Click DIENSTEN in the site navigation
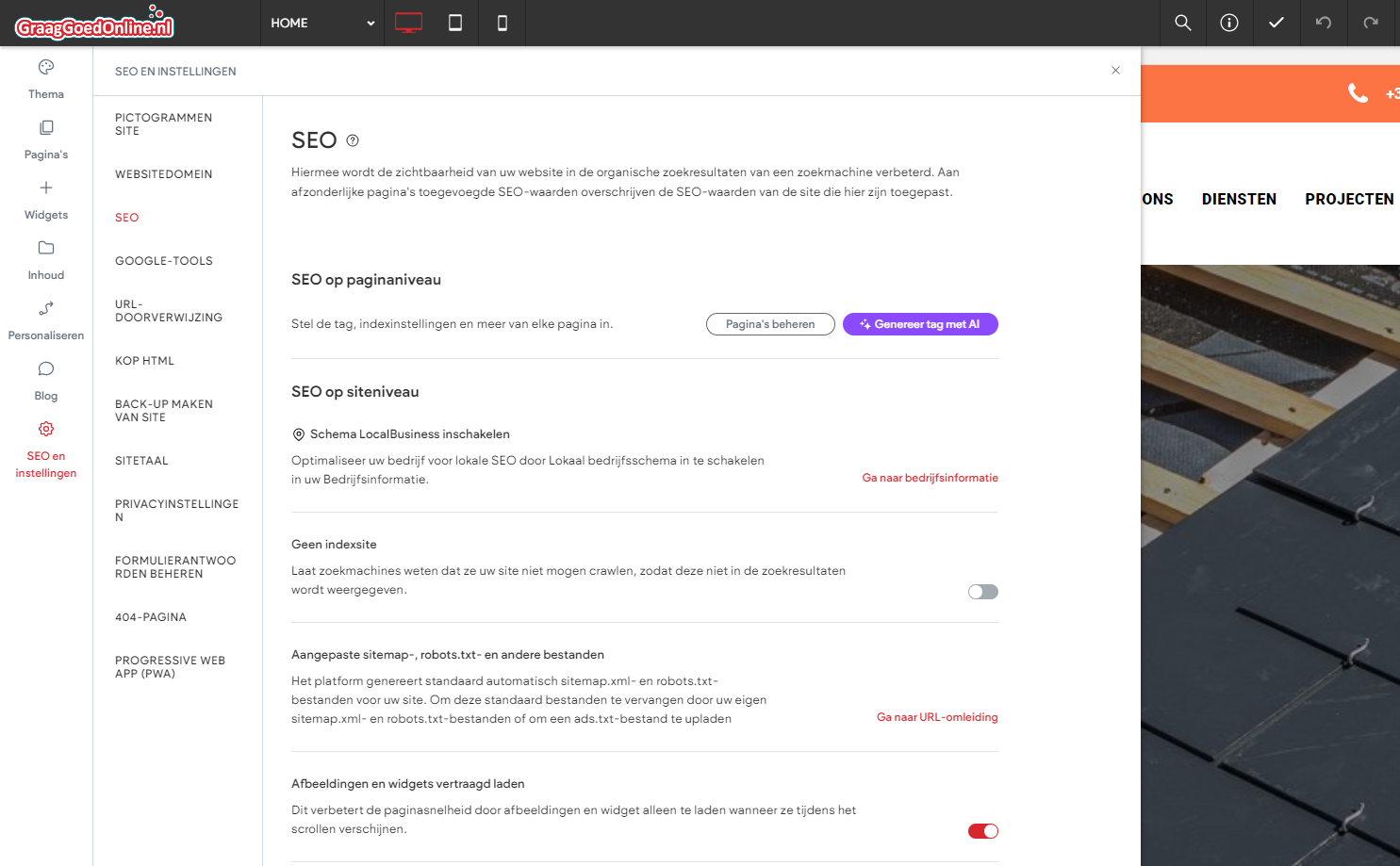The image size is (1400, 866). [x=1239, y=199]
